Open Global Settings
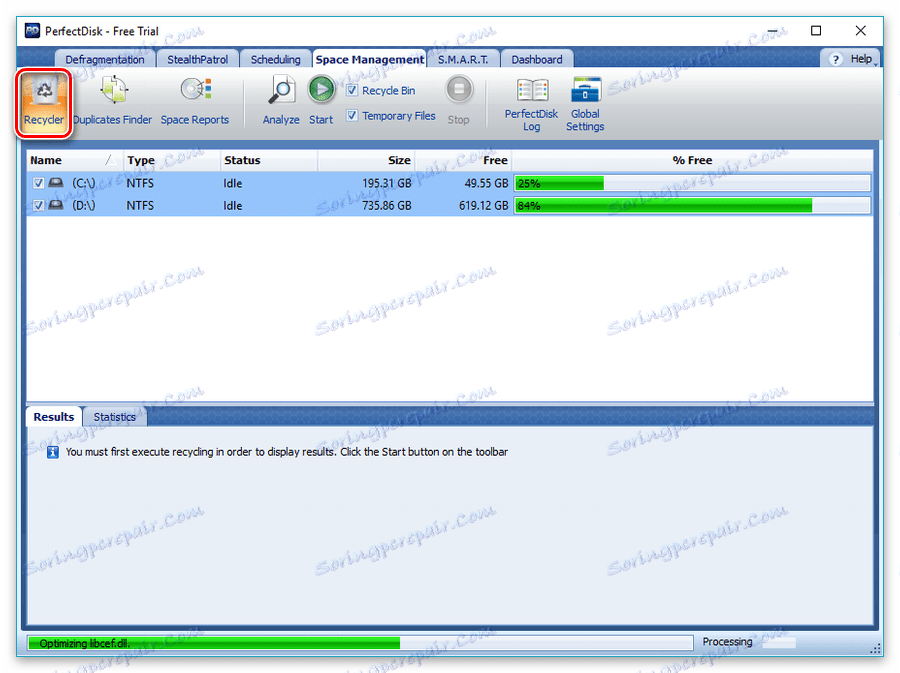The image size is (900, 673). pyautogui.click(x=585, y=100)
